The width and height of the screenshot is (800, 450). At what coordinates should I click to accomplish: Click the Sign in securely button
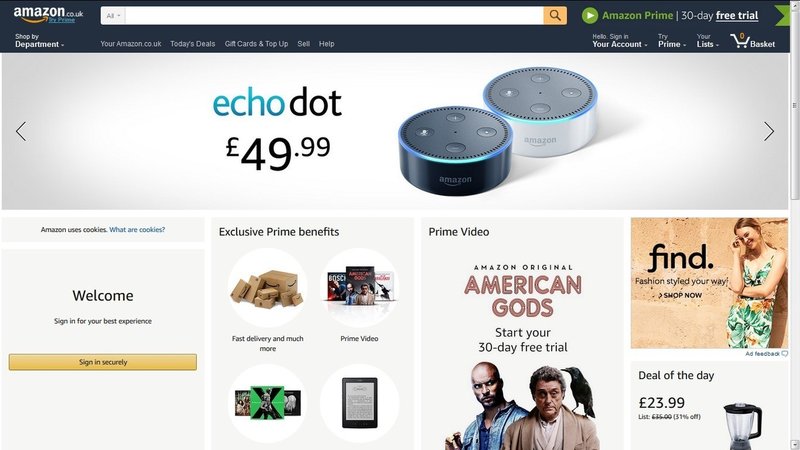click(103, 362)
